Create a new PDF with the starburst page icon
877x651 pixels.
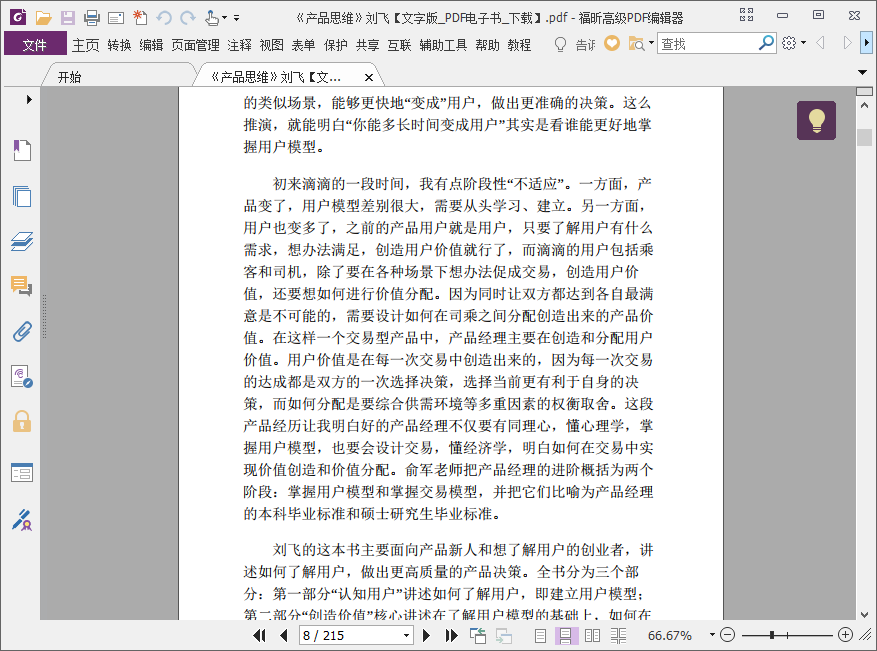140,18
